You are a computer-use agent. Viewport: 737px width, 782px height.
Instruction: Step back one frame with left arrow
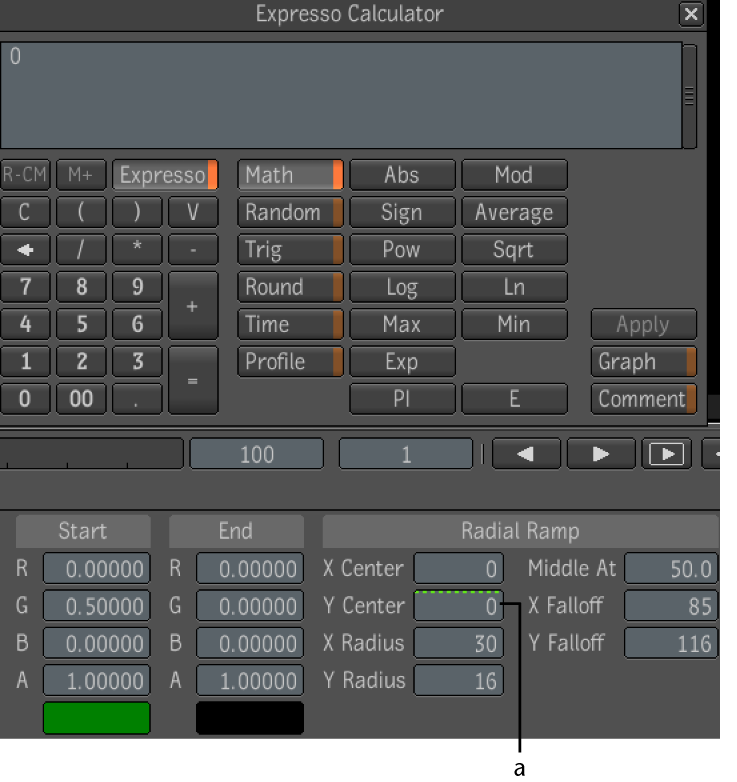click(526, 454)
